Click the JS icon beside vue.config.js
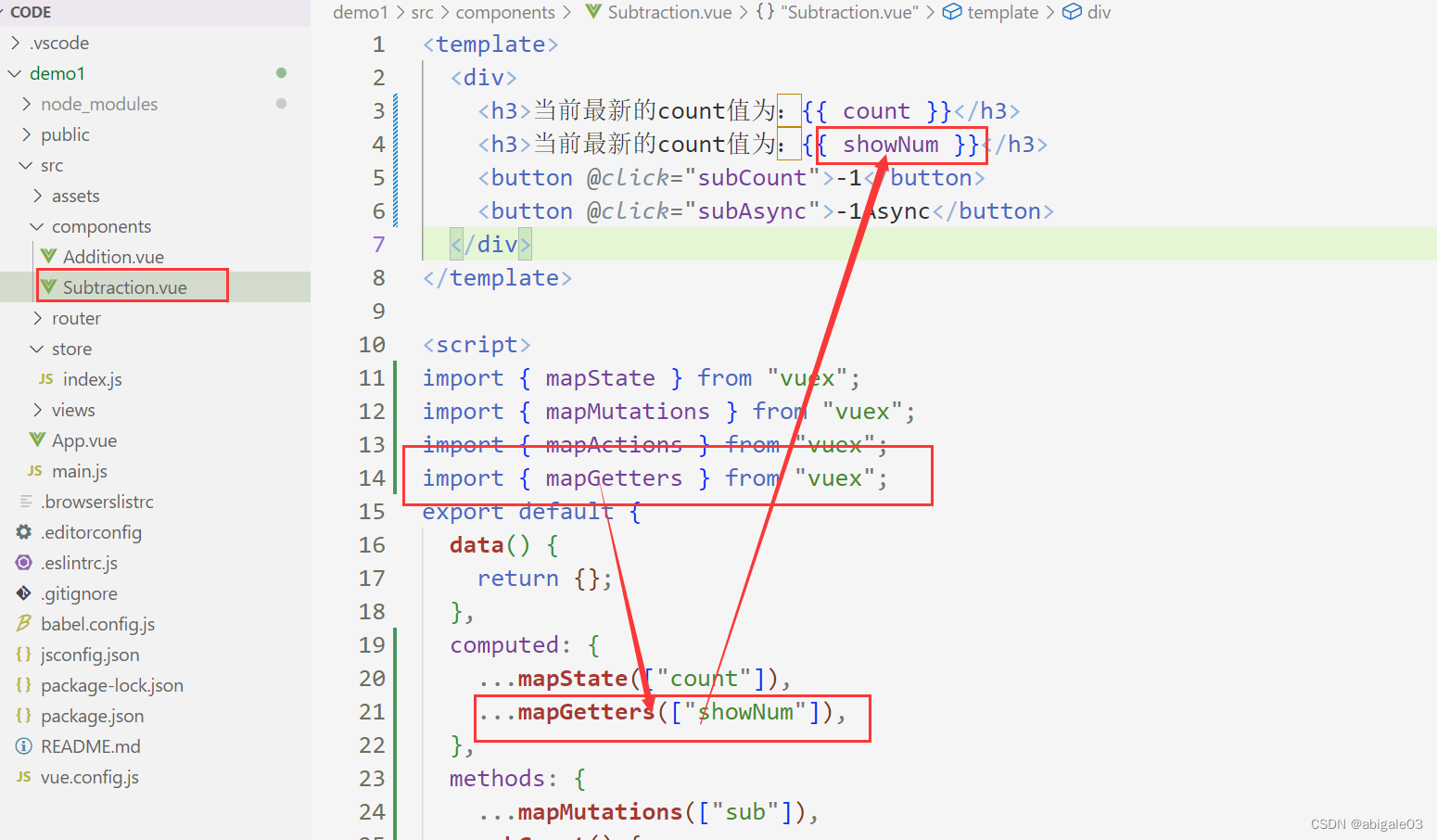This screenshot has height=840, width=1437. pos(23,776)
